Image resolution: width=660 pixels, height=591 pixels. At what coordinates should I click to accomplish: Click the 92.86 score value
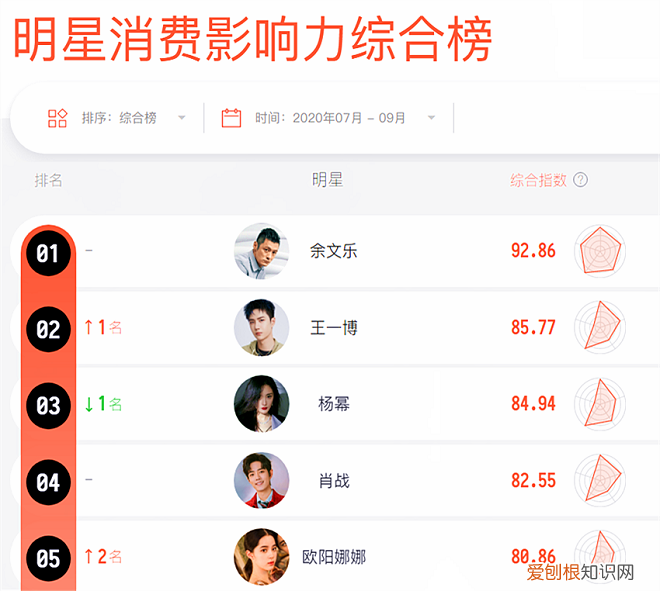(533, 251)
